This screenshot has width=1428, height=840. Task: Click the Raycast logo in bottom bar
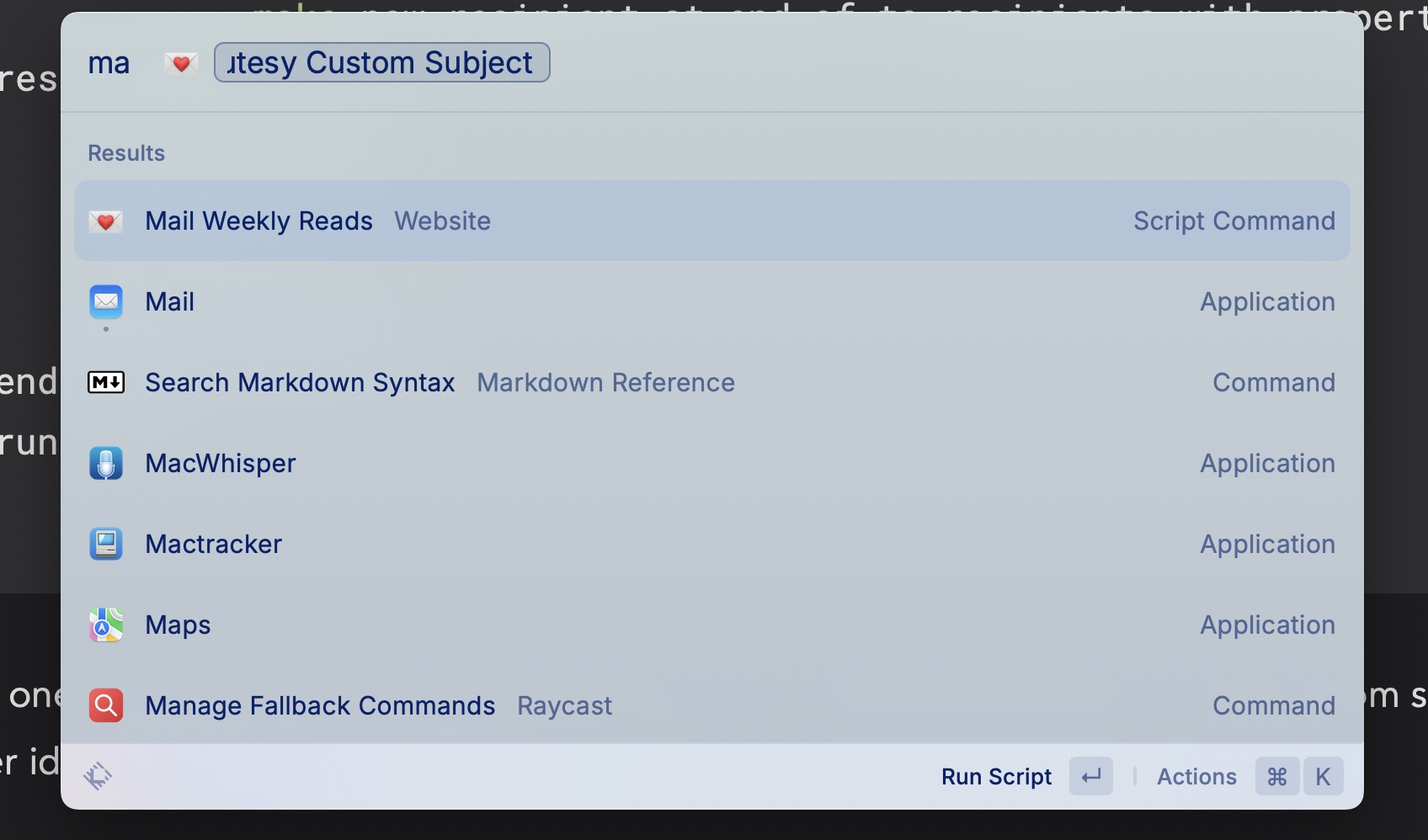click(98, 776)
